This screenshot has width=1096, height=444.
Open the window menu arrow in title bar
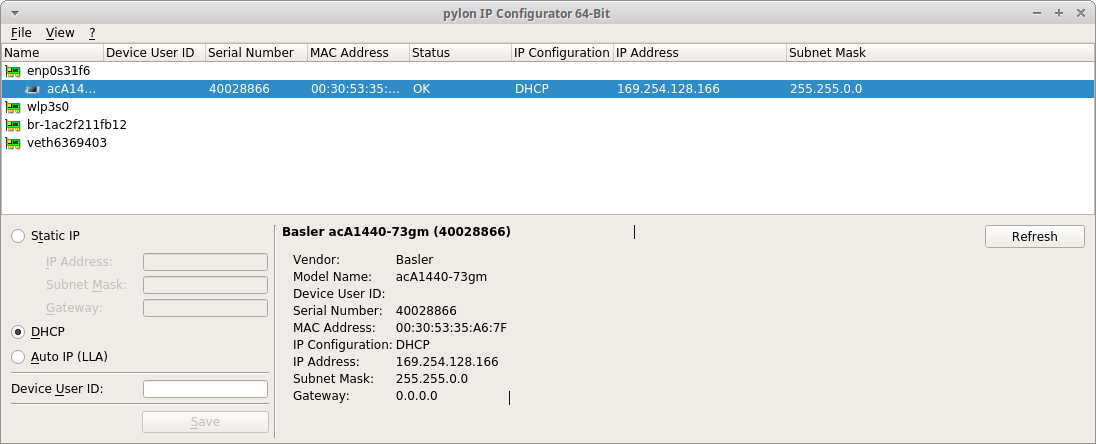[x=15, y=13]
